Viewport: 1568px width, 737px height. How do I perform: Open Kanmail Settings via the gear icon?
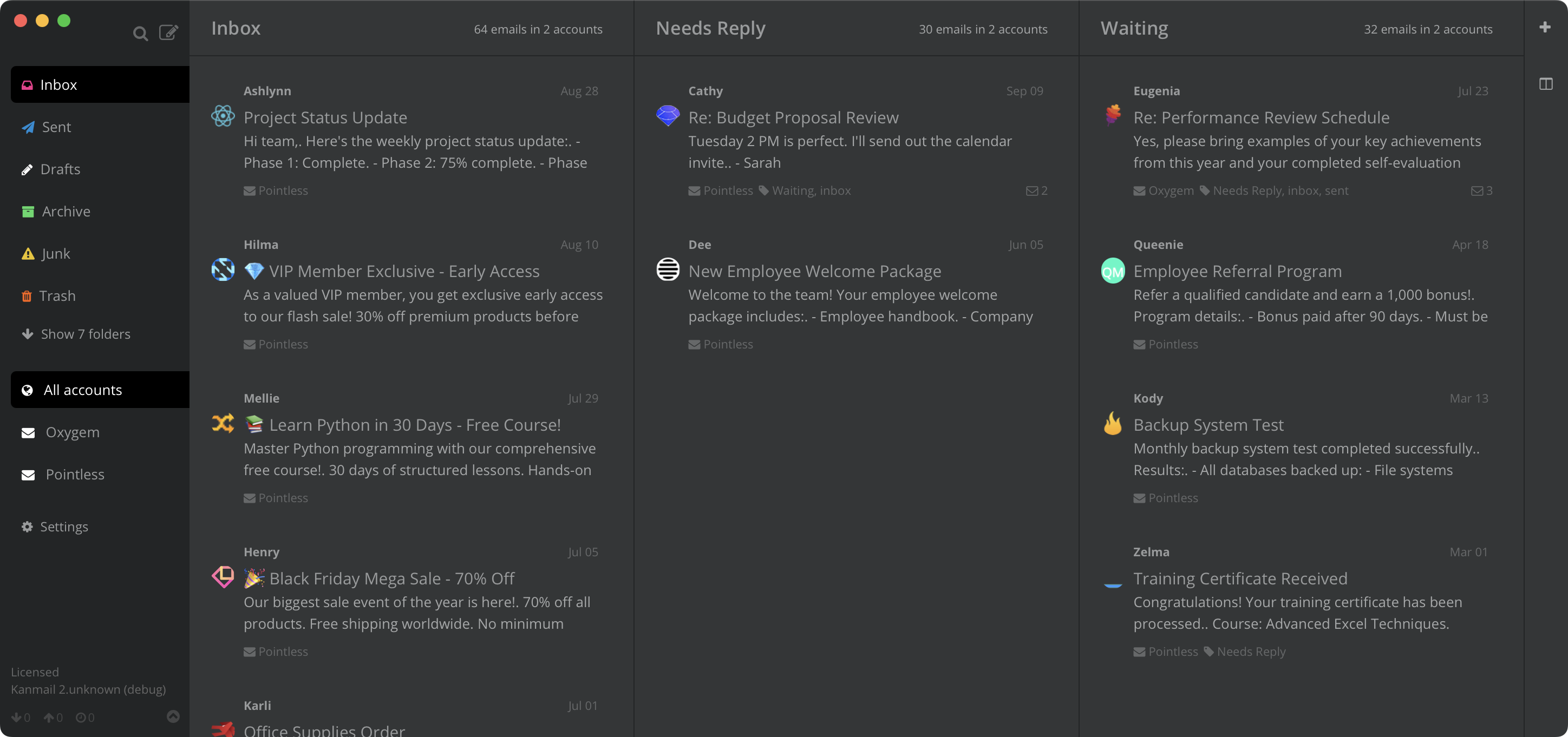pos(64,527)
